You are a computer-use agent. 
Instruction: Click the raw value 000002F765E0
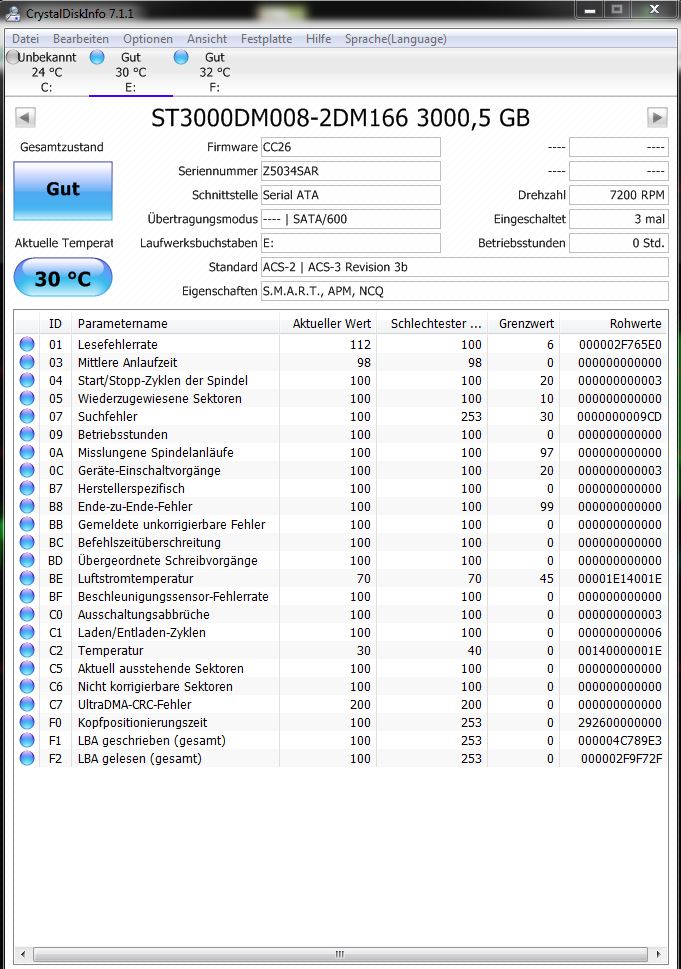620,344
